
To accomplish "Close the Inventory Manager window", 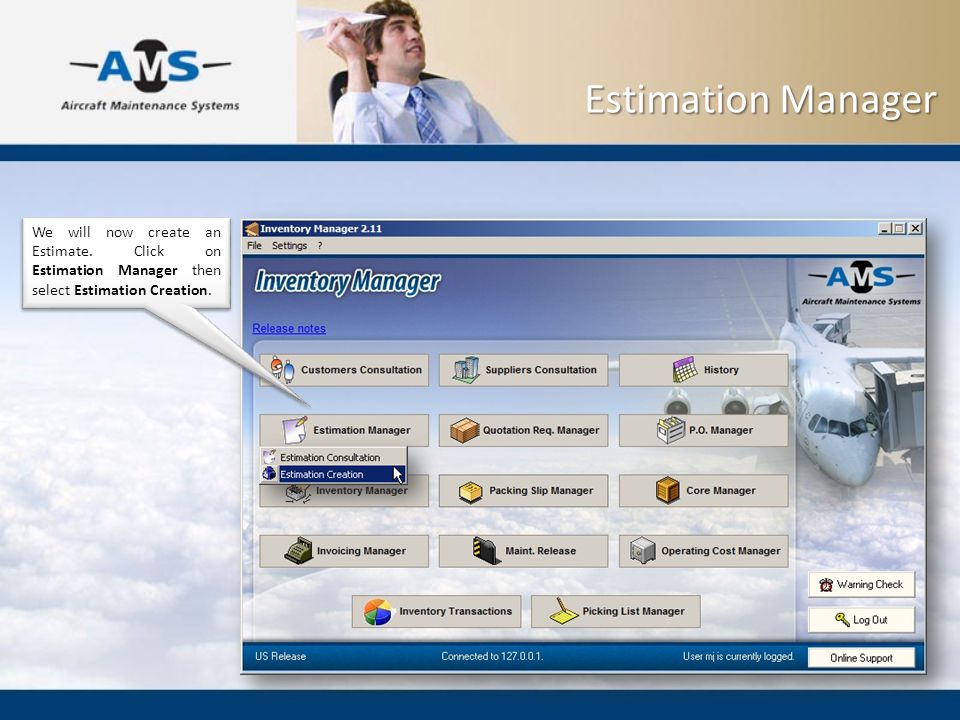I will [x=915, y=229].
